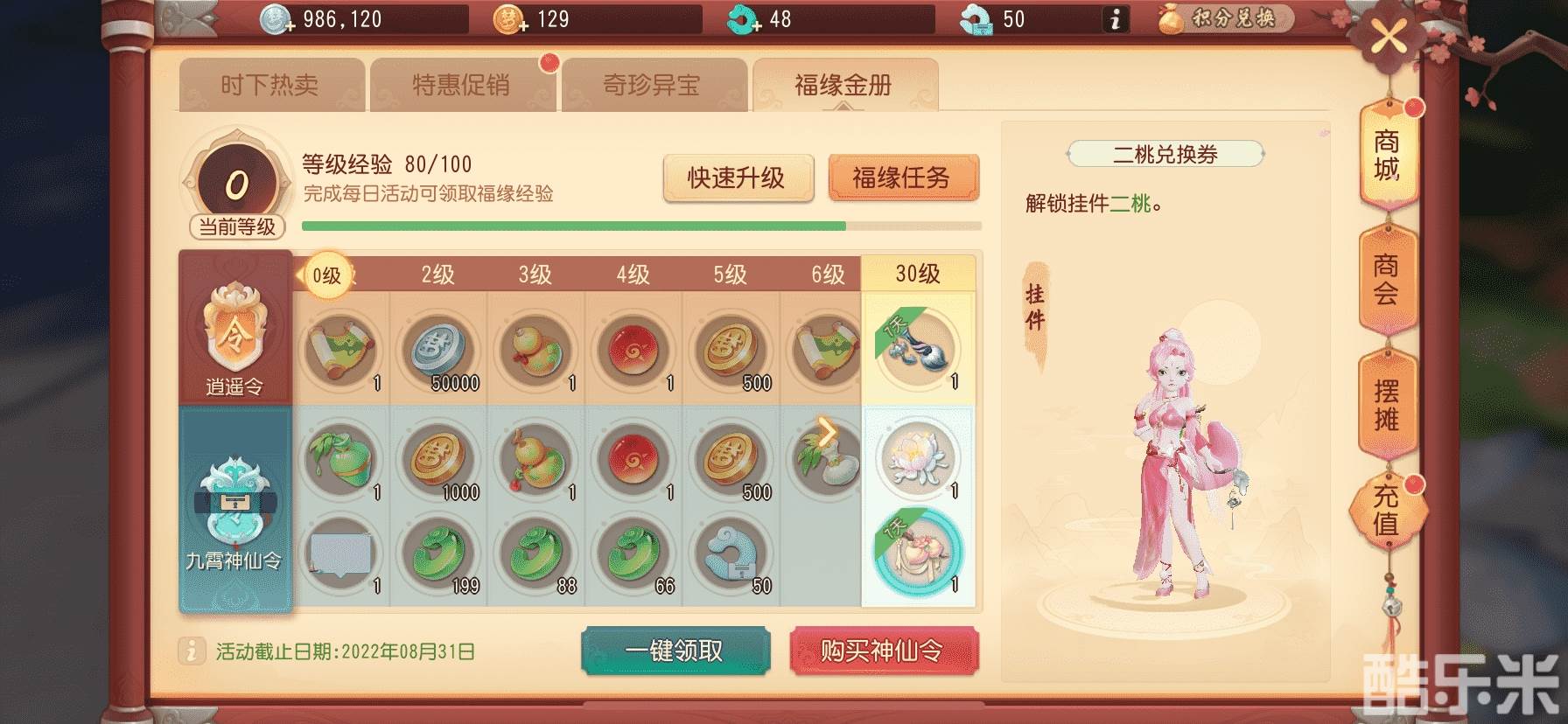Click the 积分兑换 money bag icon
The height and width of the screenshot is (724, 1568).
(x=1172, y=19)
